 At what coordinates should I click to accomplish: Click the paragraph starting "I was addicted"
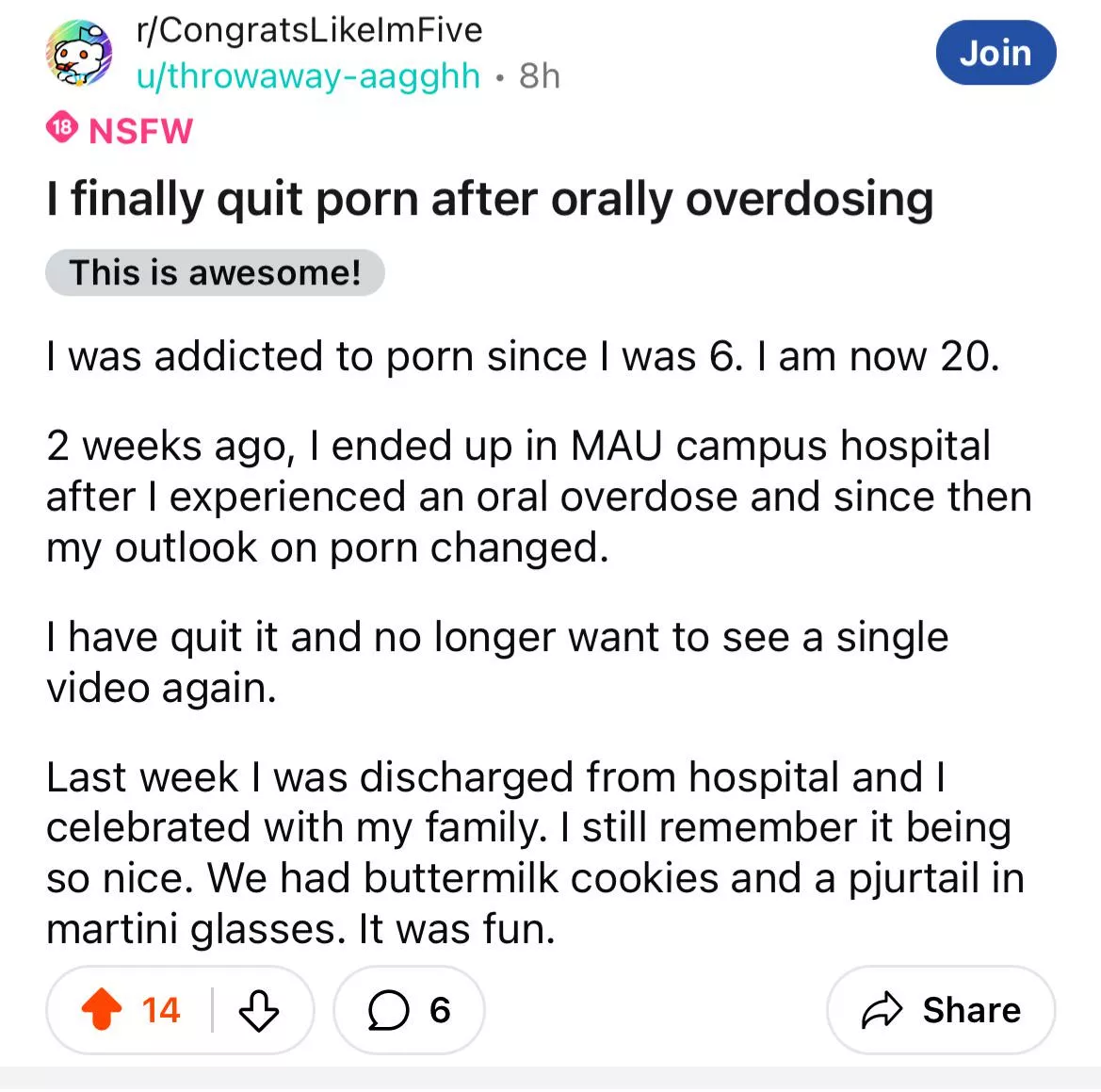coord(523,357)
